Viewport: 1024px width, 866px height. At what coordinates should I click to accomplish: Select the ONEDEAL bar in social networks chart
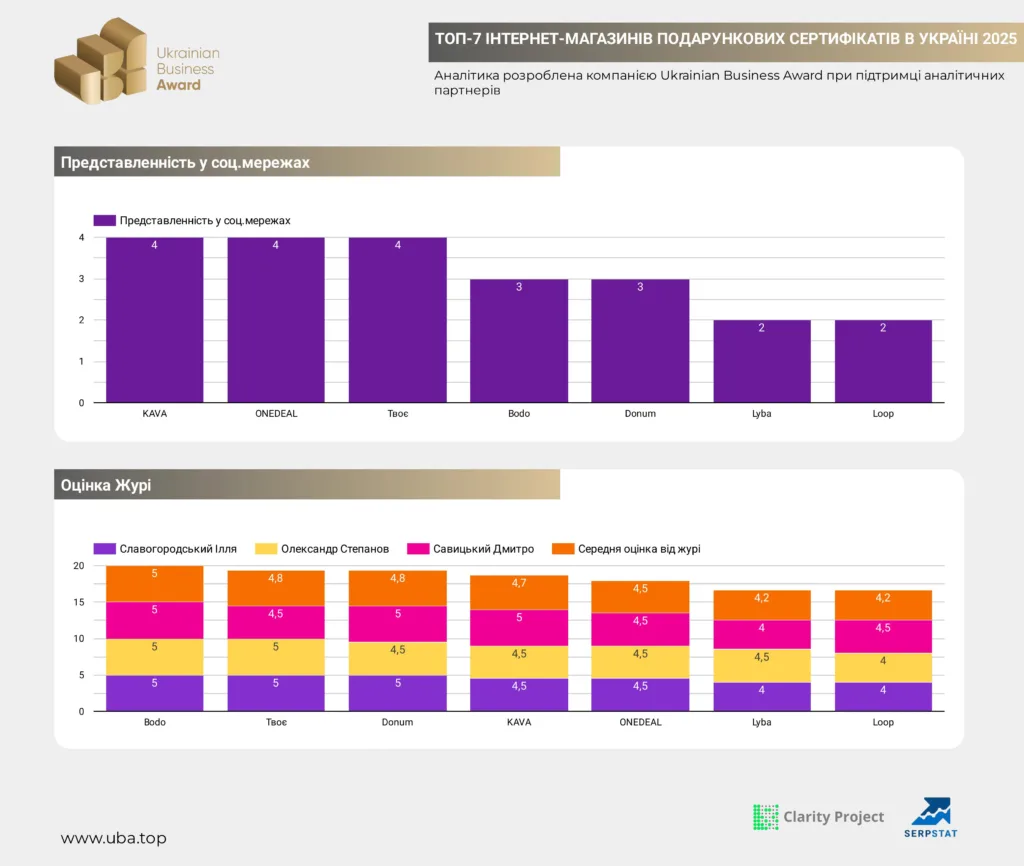pyautogui.click(x=276, y=320)
